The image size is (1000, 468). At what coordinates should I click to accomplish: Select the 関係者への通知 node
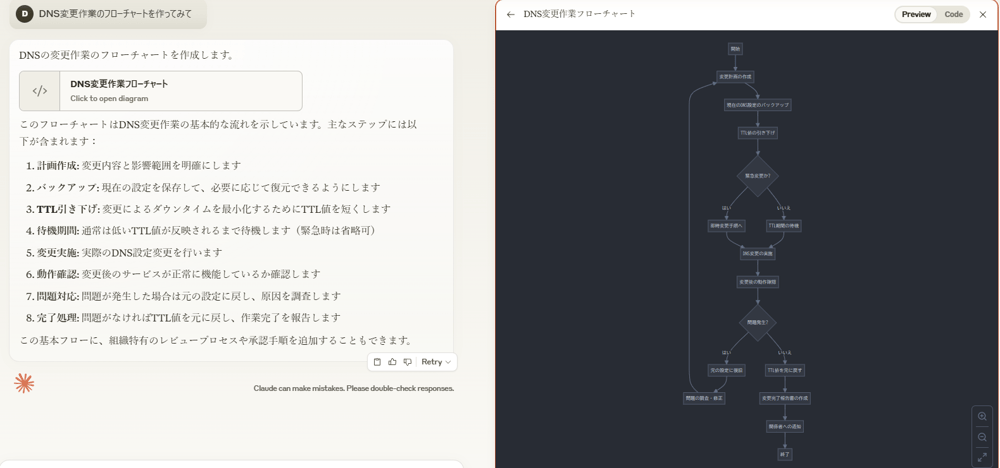(784, 426)
